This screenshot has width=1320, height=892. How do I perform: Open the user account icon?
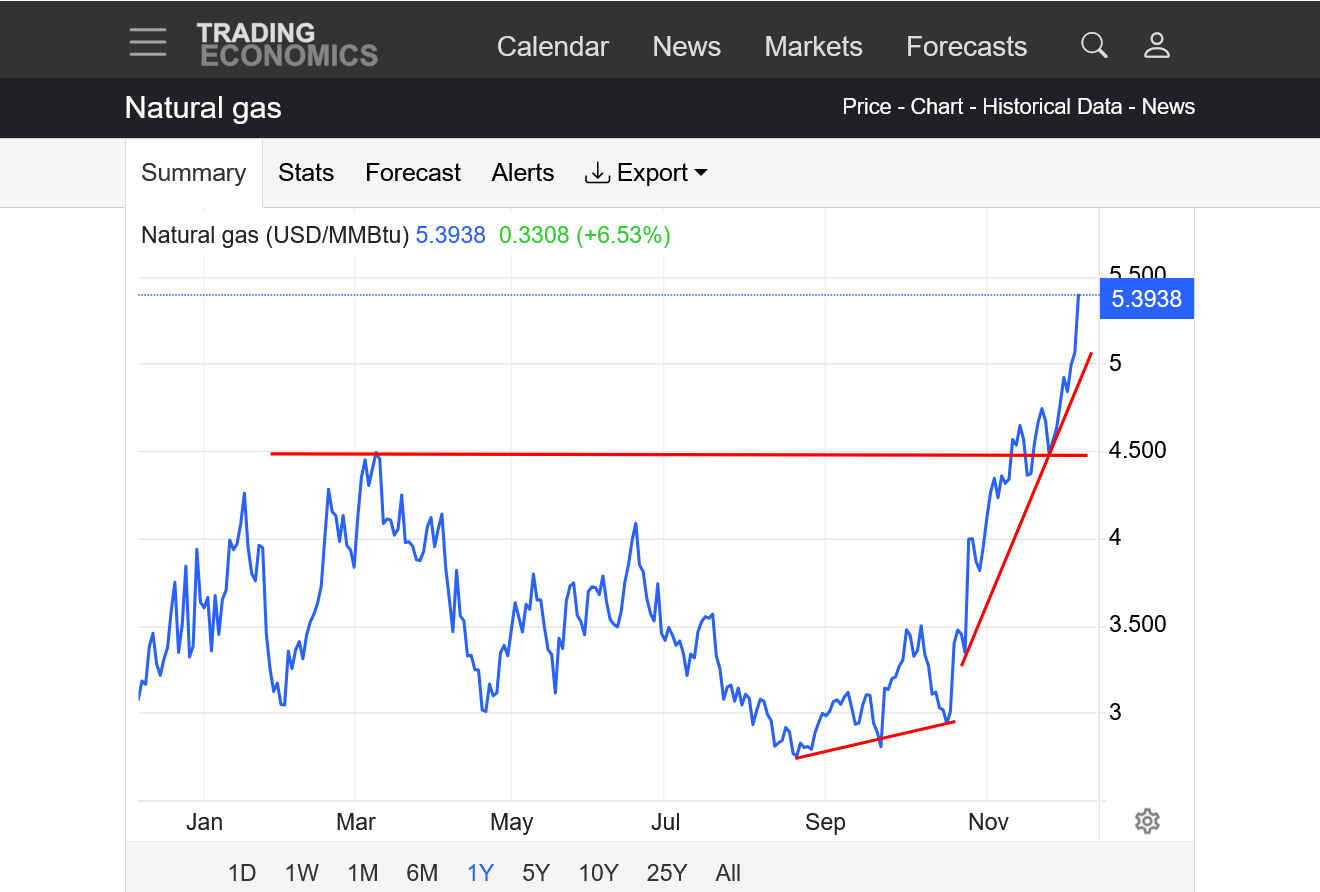point(1157,45)
